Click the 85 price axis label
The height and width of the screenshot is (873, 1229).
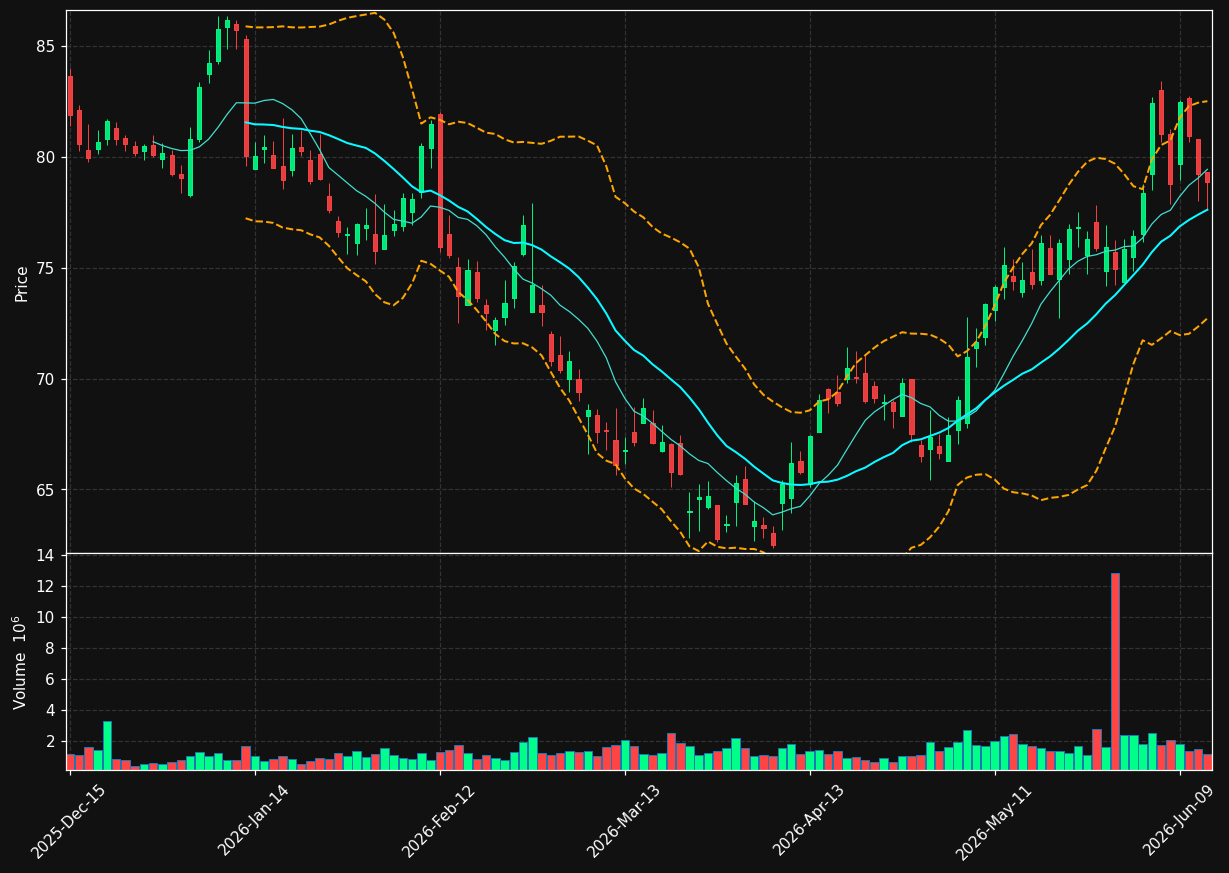46,47
